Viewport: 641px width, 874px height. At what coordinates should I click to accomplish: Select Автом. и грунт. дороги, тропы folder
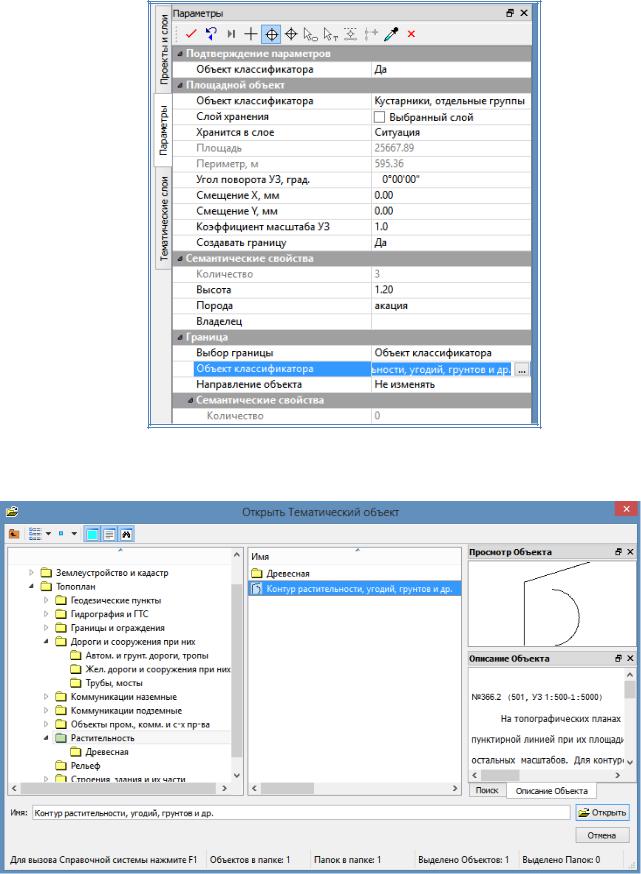point(147,656)
